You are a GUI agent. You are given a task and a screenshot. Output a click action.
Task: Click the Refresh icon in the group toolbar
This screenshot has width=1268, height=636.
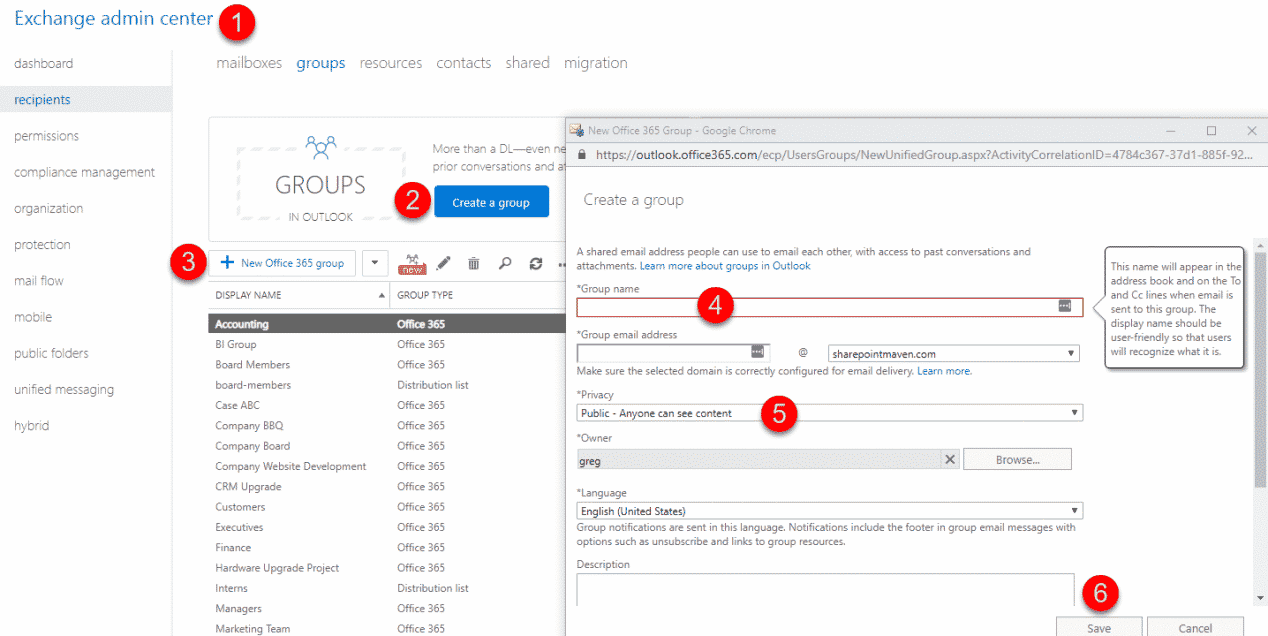[x=535, y=263]
